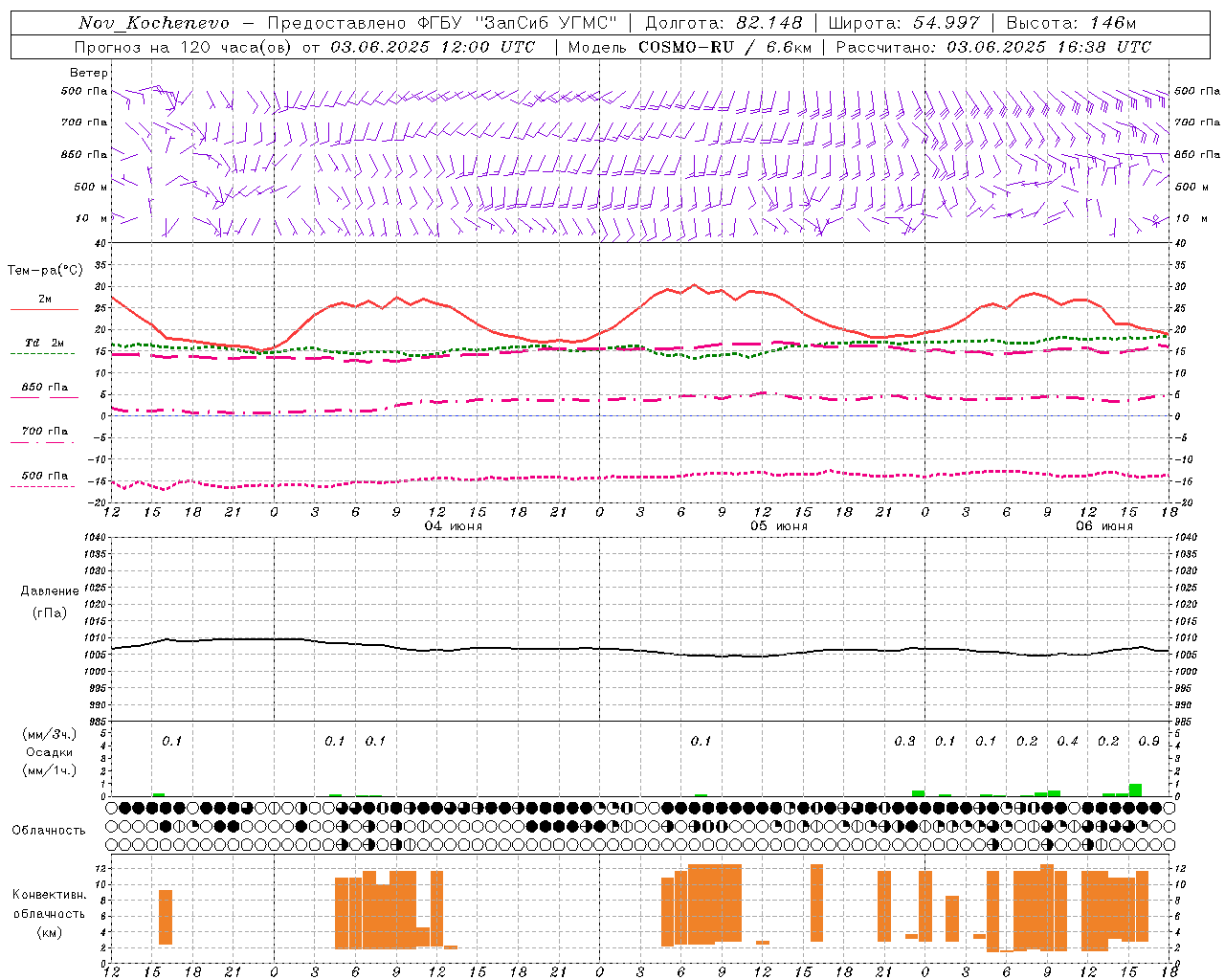
Task: Click the "06 июня" date label
Action: [x=1104, y=526]
